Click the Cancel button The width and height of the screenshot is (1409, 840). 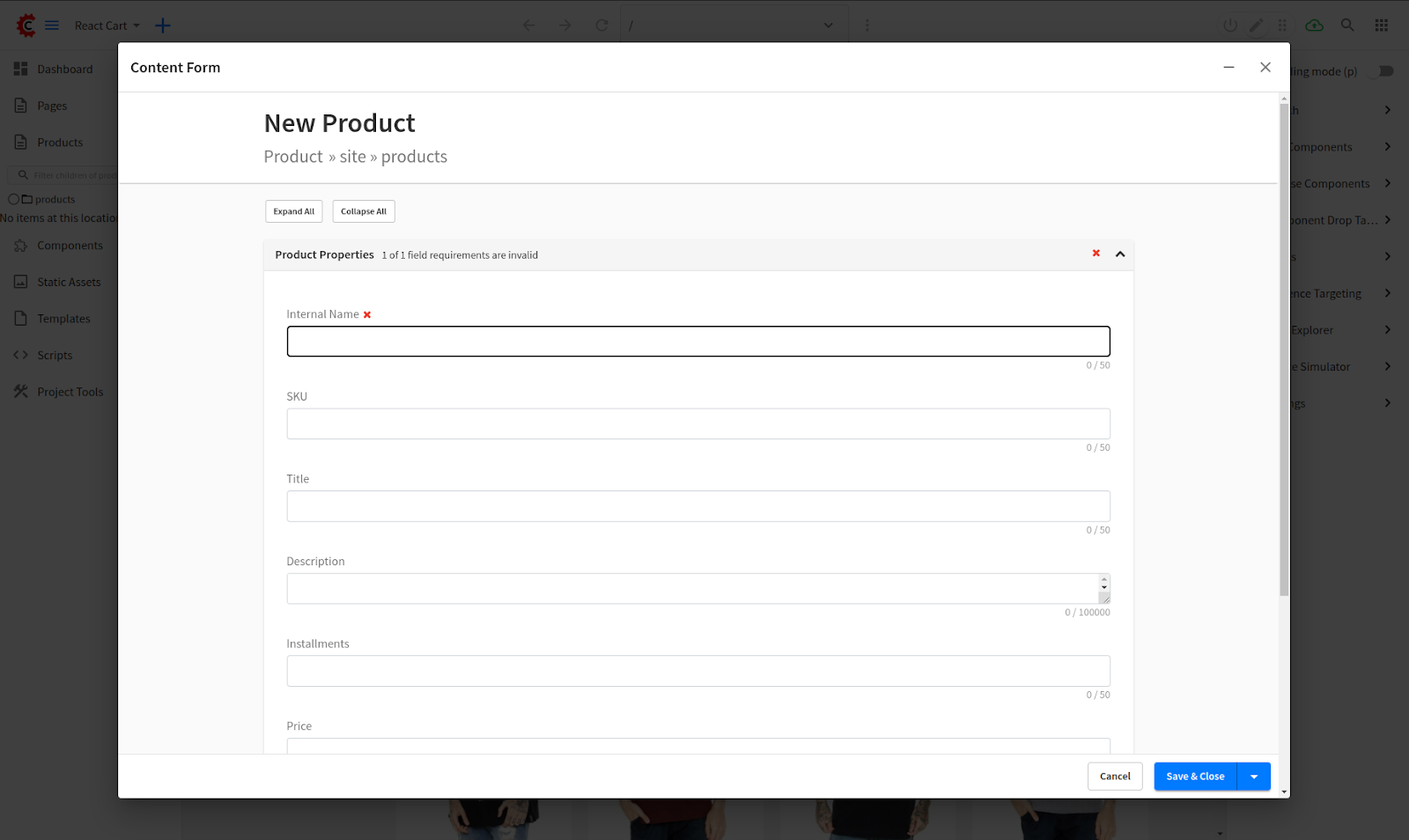click(1115, 777)
